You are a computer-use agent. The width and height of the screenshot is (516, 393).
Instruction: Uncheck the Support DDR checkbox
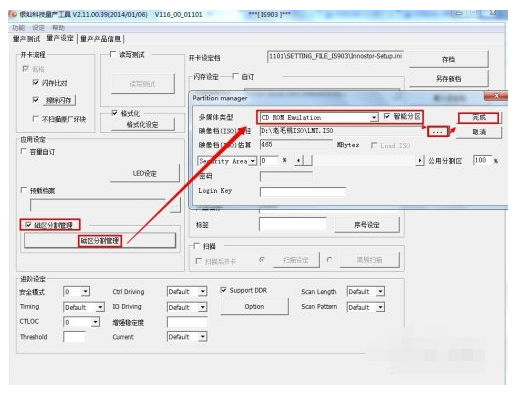(x=223, y=290)
